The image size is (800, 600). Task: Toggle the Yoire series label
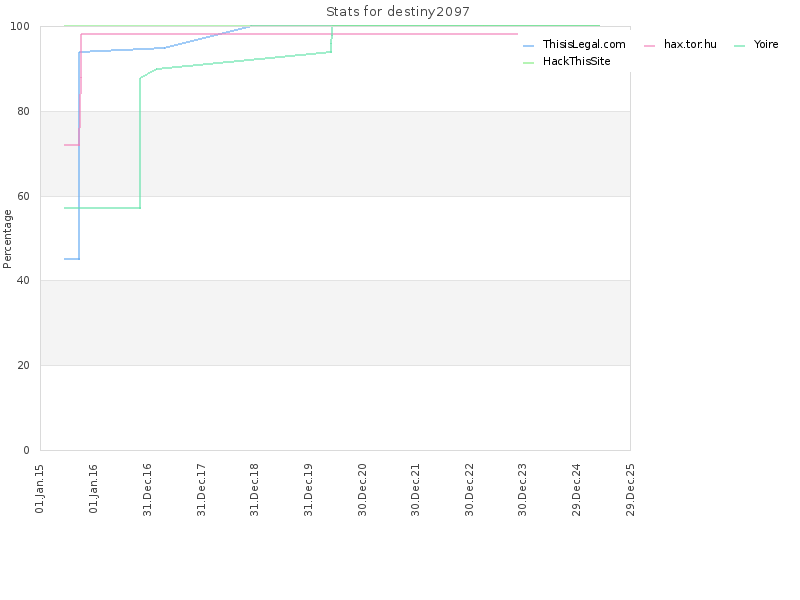766,44
